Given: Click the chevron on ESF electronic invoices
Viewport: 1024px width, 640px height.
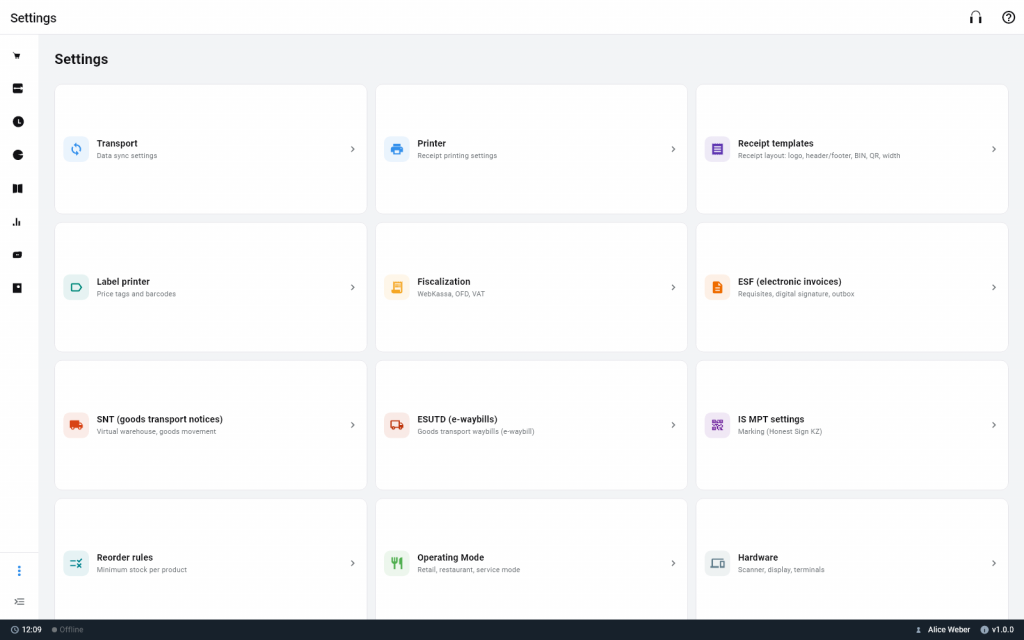Looking at the screenshot, I should pyautogui.click(x=994, y=287).
